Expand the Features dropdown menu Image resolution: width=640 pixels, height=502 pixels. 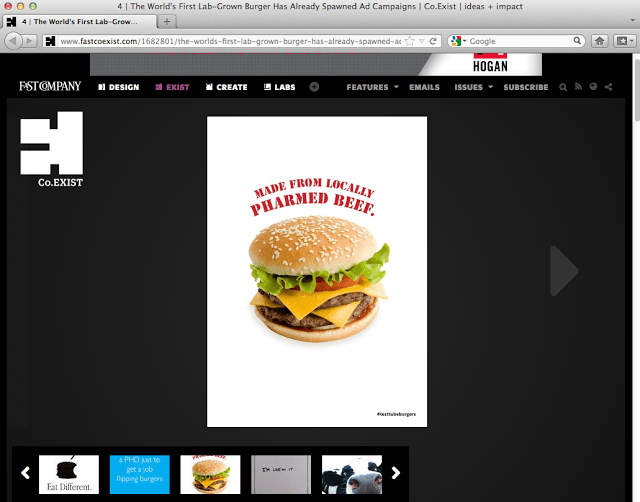coord(372,87)
